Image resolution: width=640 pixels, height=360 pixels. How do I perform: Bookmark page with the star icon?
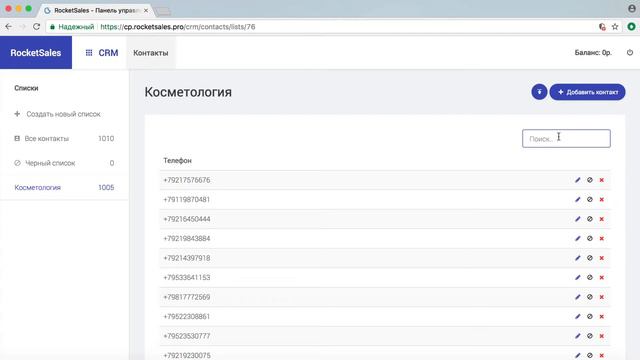pyautogui.click(x=615, y=27)
